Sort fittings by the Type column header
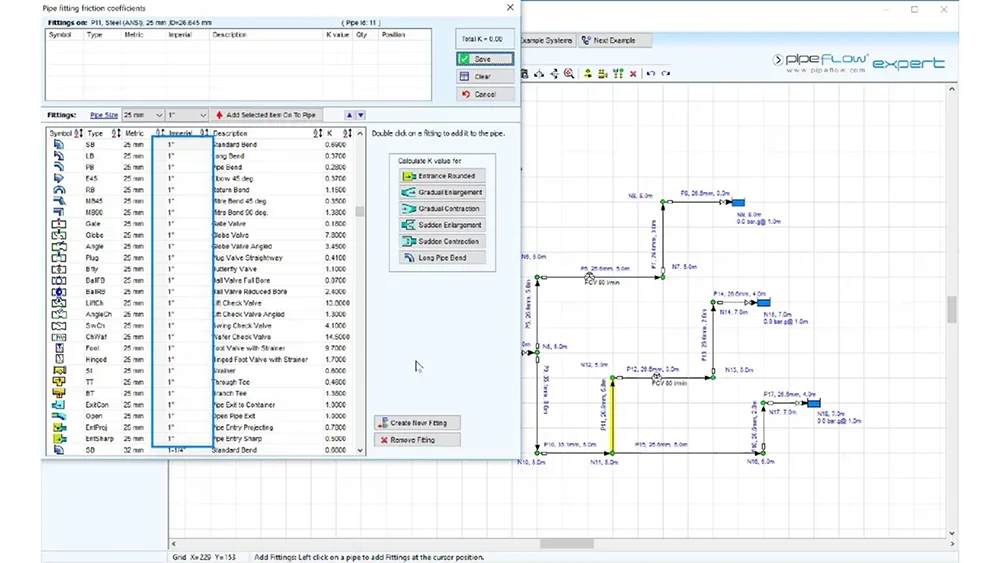The height and width of the screenshot is (563, 1000). [95, 133]
